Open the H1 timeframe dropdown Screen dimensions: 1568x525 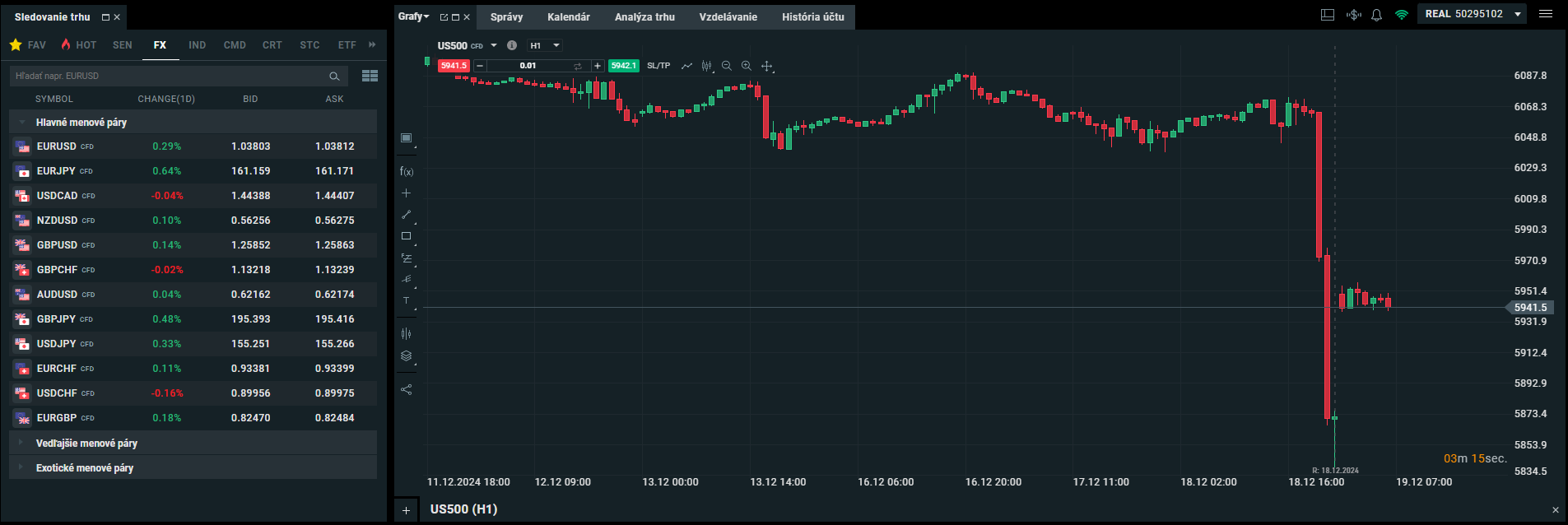click(x=545, y=46)
